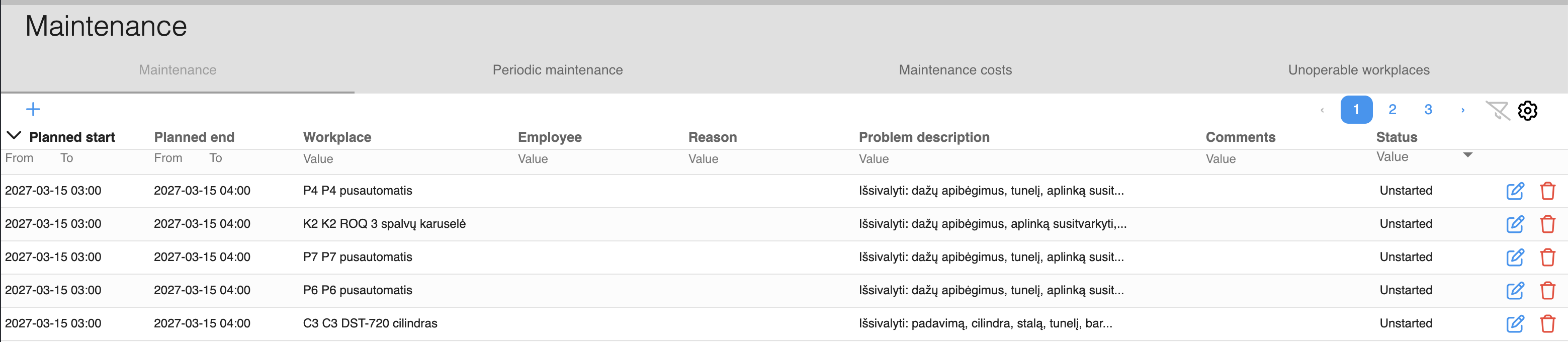The image size is (1568, 342).
Task: Delete the C3 DST-720 cilindras row
Action: (1547, 324)
